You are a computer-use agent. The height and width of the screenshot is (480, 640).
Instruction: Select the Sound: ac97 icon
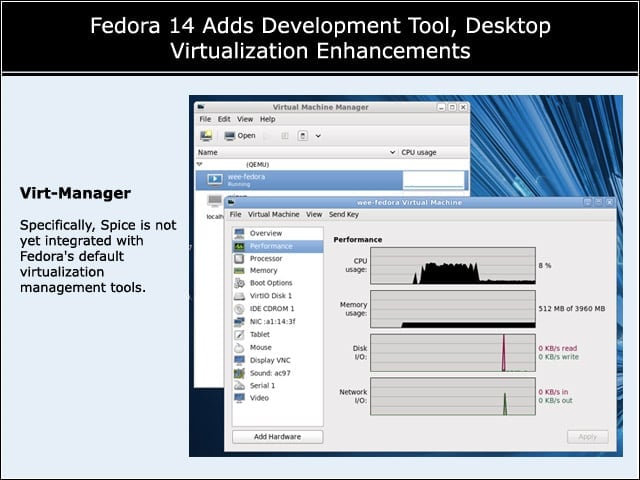pos(239,373)
